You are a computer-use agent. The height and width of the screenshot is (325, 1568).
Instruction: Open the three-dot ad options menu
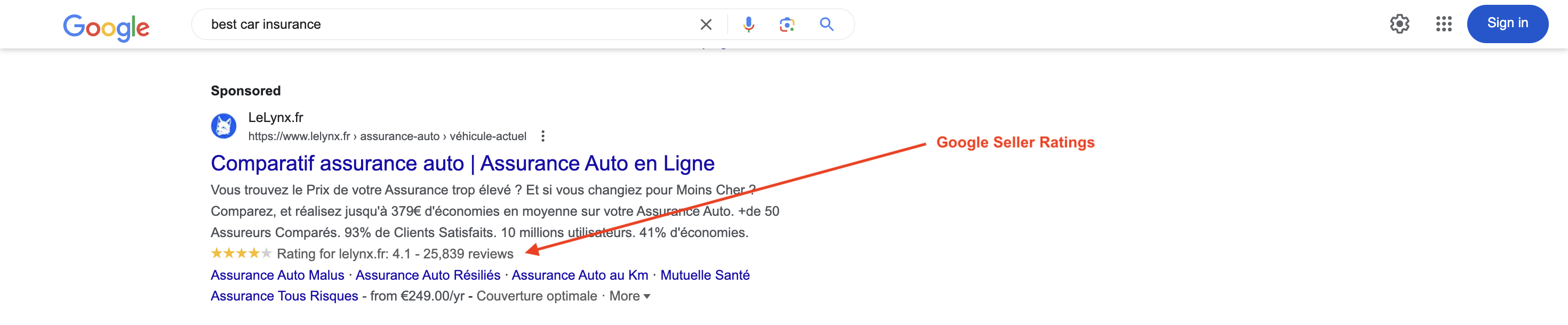point(543,136)
